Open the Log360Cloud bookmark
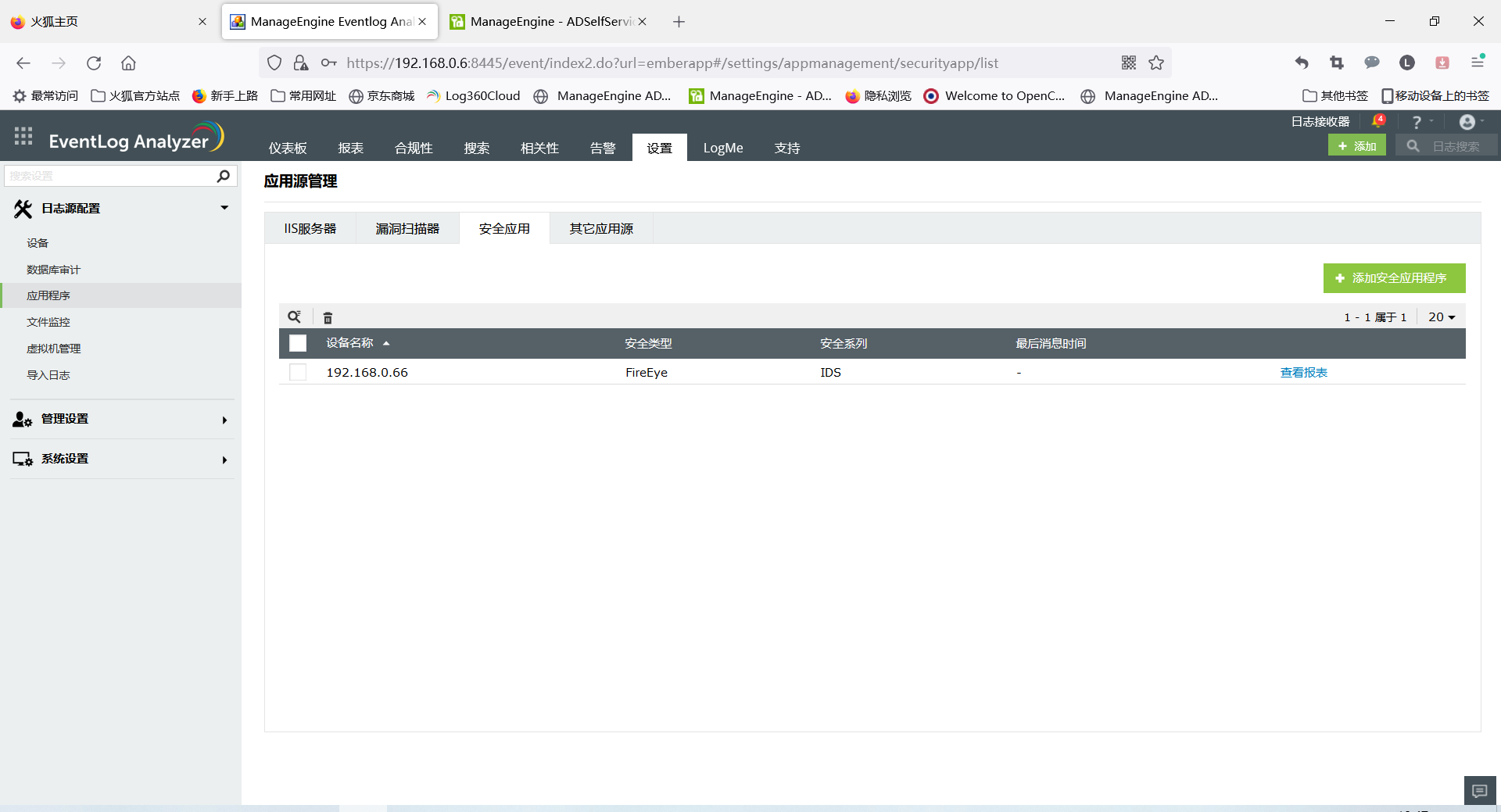The image size is (1501, 812). 473,96
